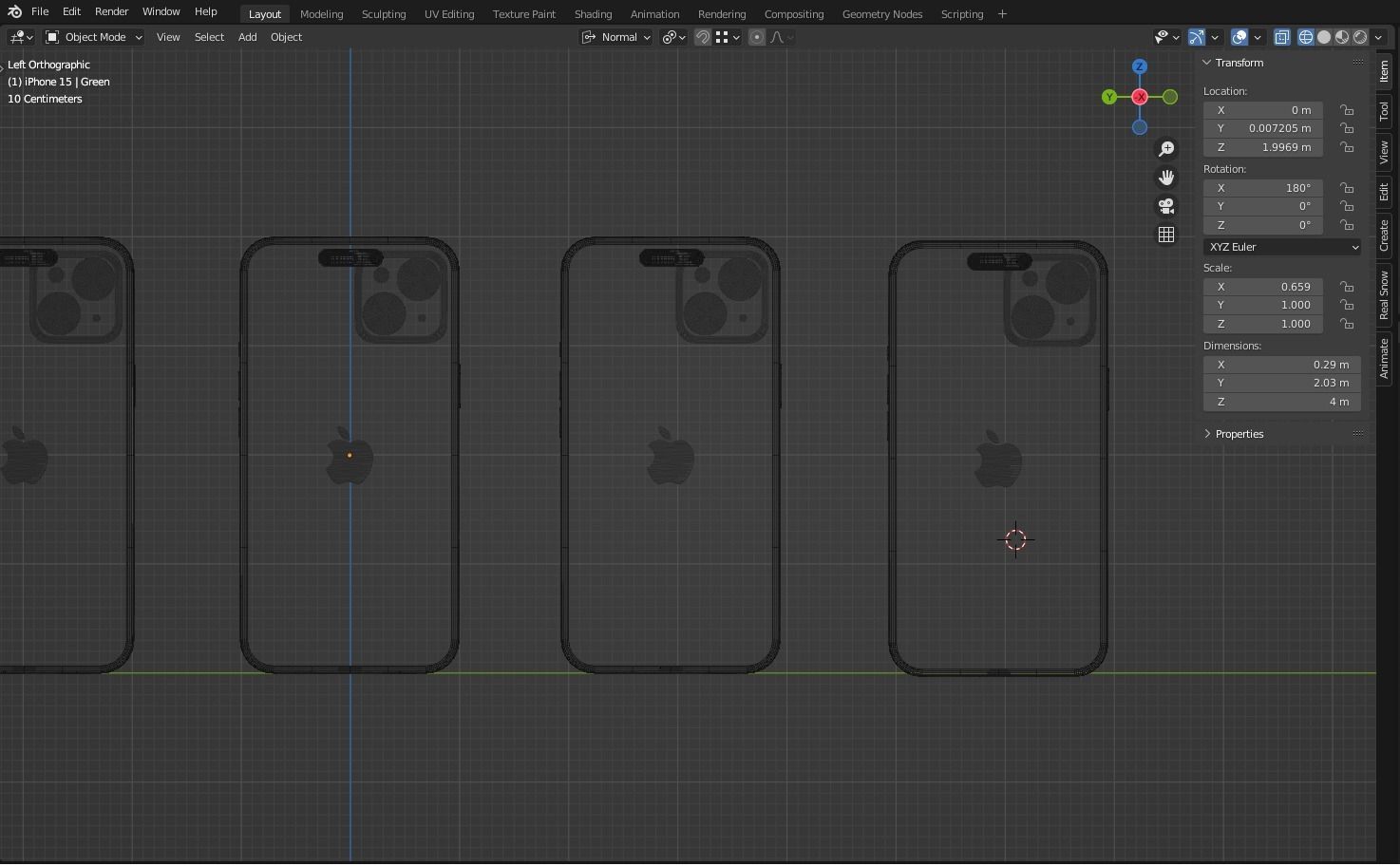The width and height of the screenshot is (1400, 866).
Task: Click the green Y axis gizmo ball
Action: (1109, 97)
